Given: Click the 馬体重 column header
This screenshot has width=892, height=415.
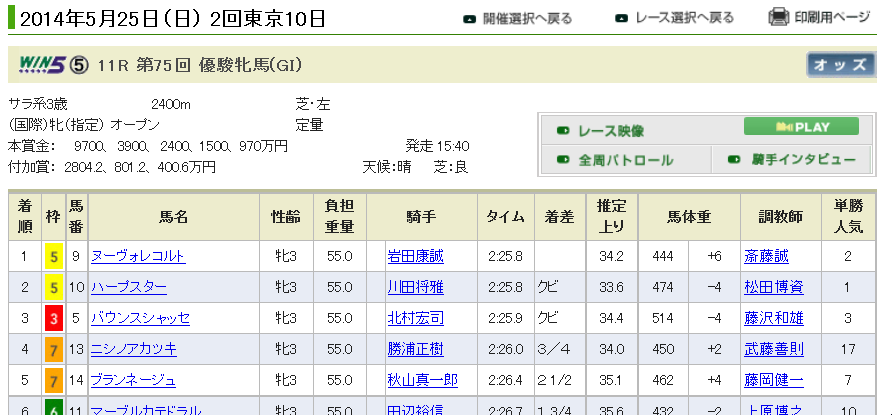Looking at the screenshot, I should click(x=689, y=217).
